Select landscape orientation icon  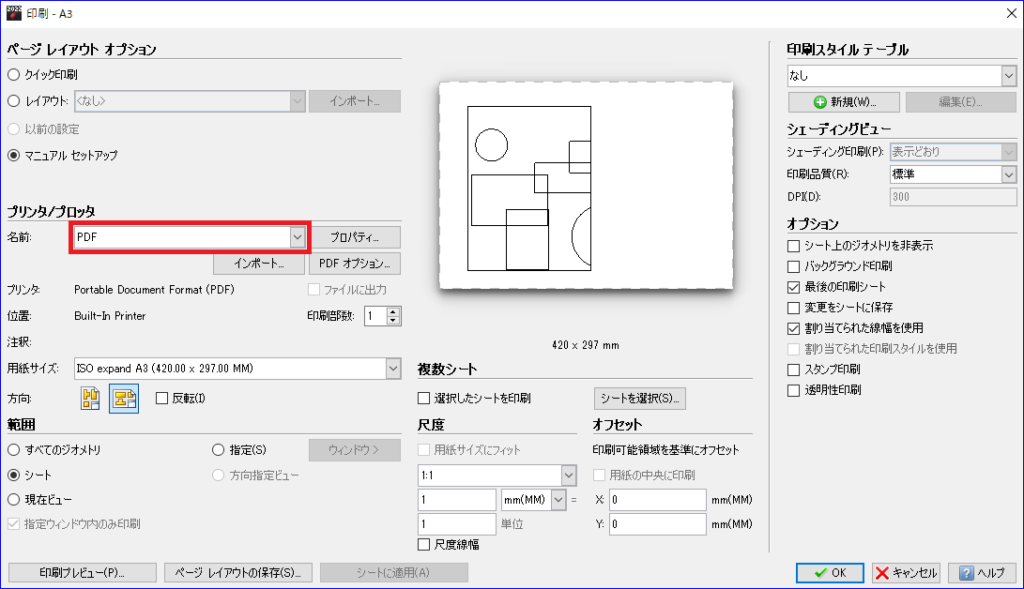[124, 398]
